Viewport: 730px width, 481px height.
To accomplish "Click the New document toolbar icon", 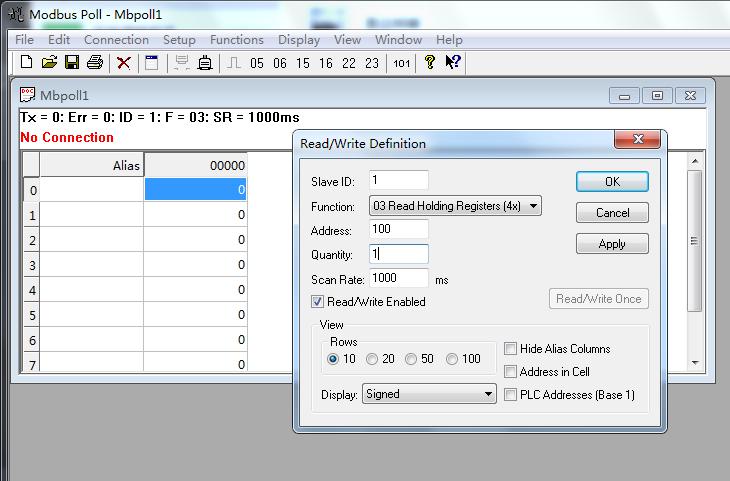I will 27,63.
